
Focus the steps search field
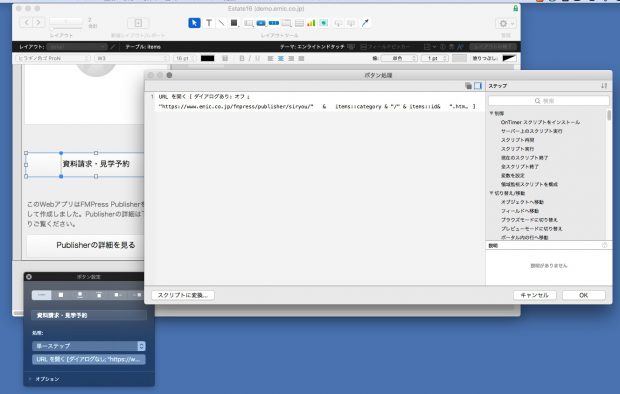[548, 101]
